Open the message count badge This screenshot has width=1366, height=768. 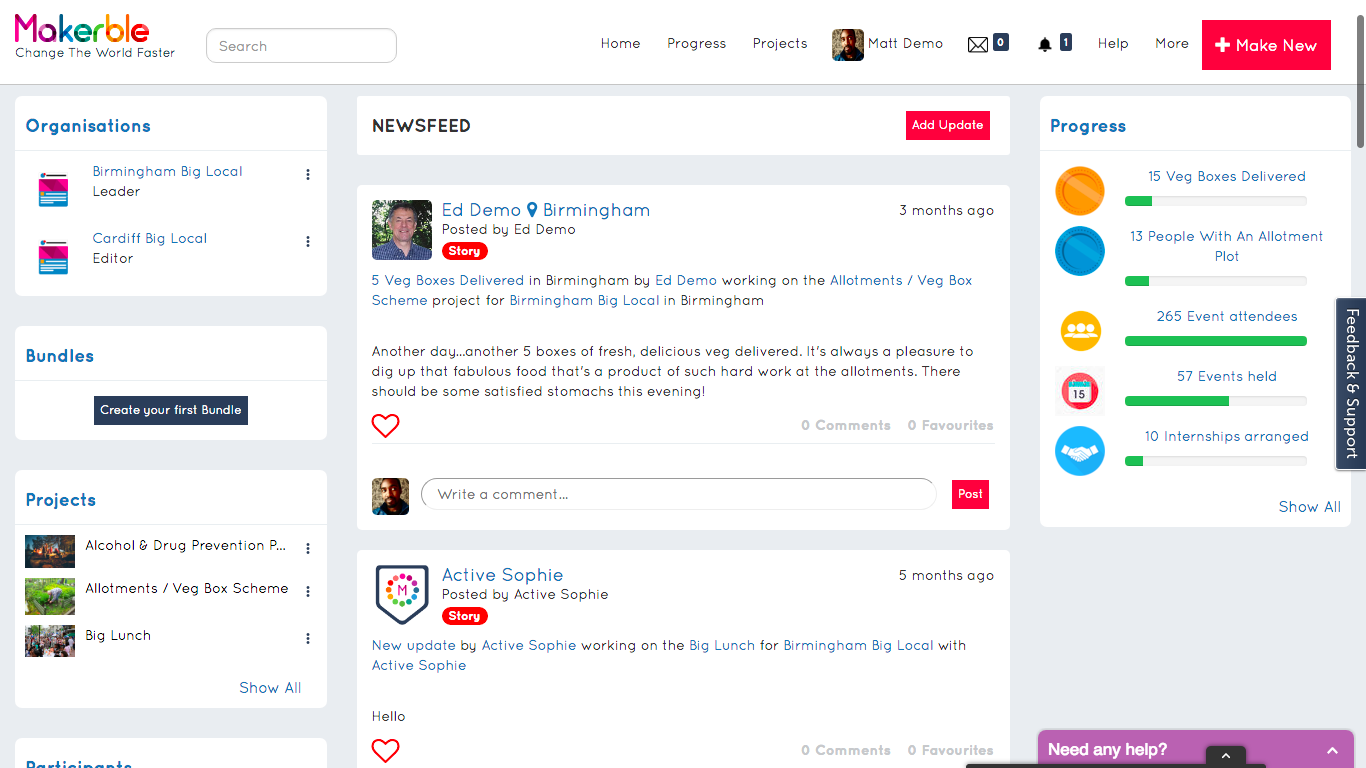click(x=1001, y=42)
